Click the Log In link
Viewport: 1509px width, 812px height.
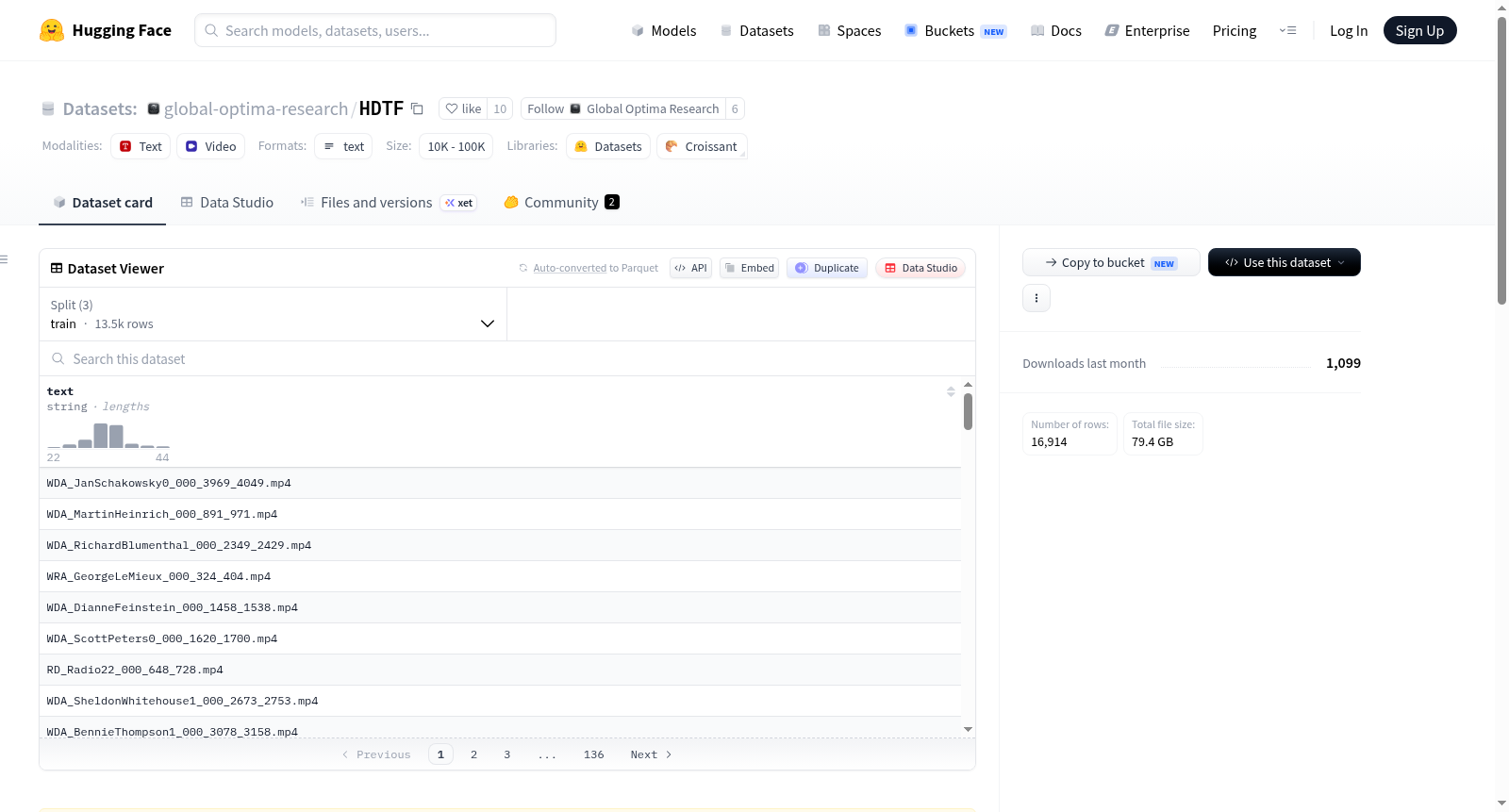pyautogui.click(x=1349, y=30)
